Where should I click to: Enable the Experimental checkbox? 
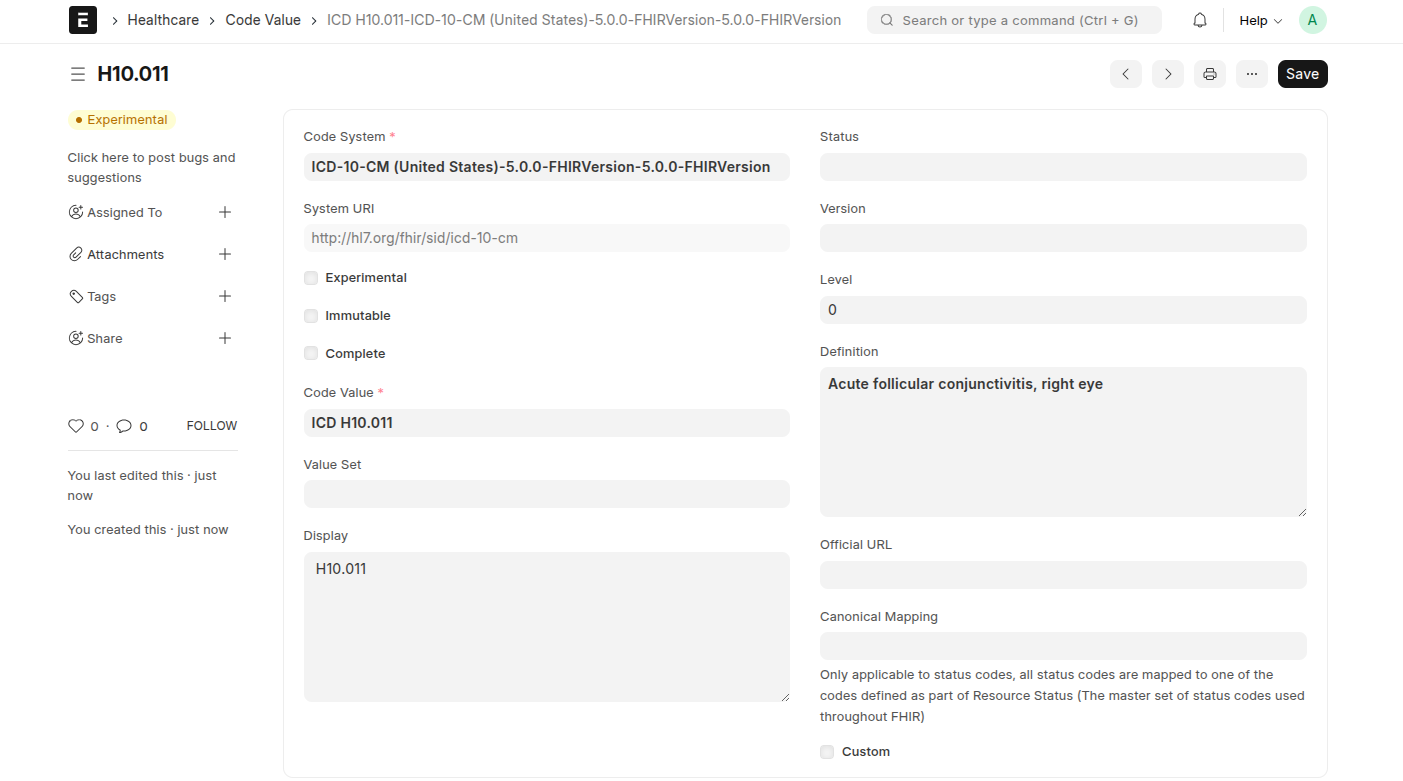311,278
